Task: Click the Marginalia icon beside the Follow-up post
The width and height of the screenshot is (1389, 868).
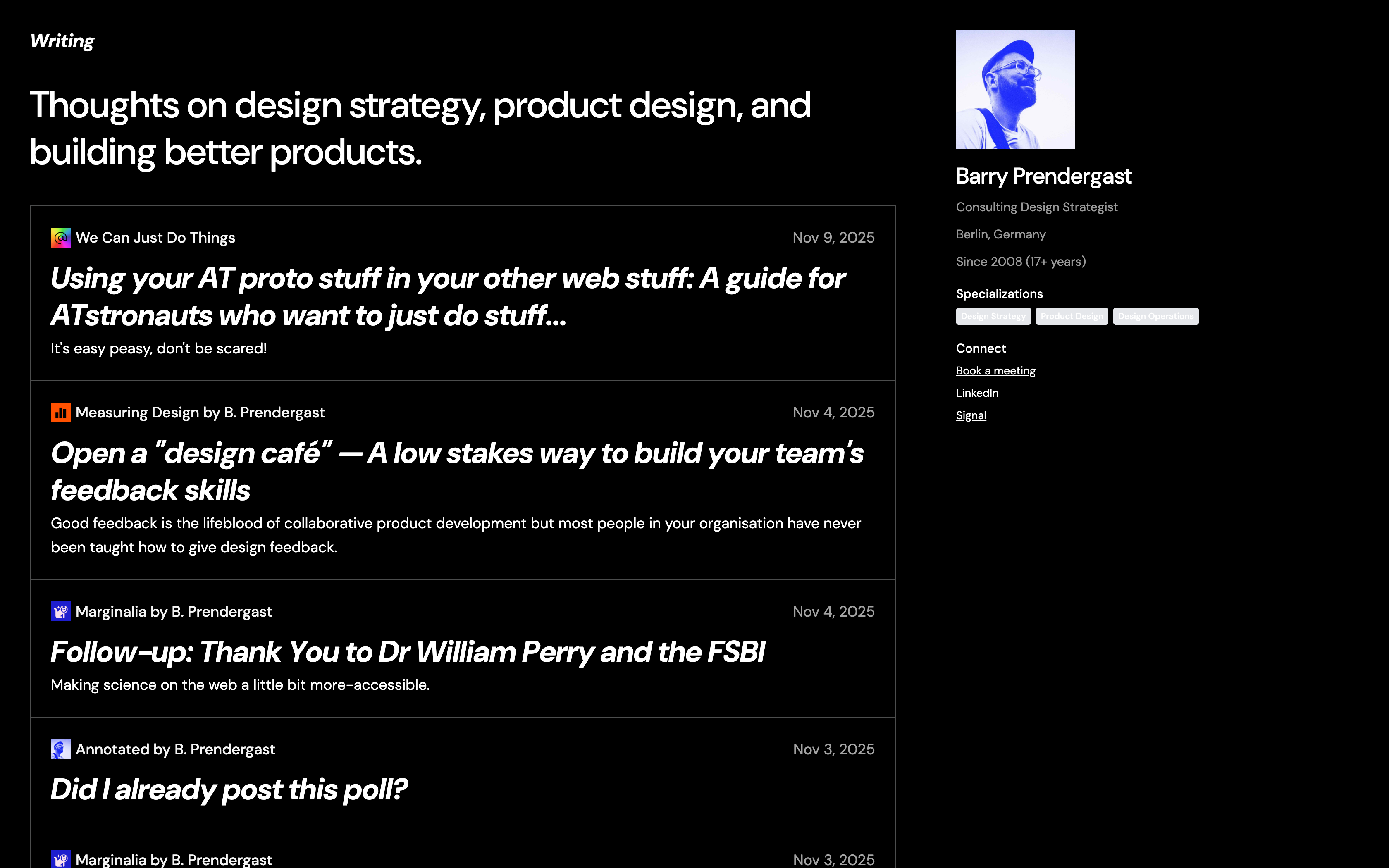Action: (x=60, y=611)
